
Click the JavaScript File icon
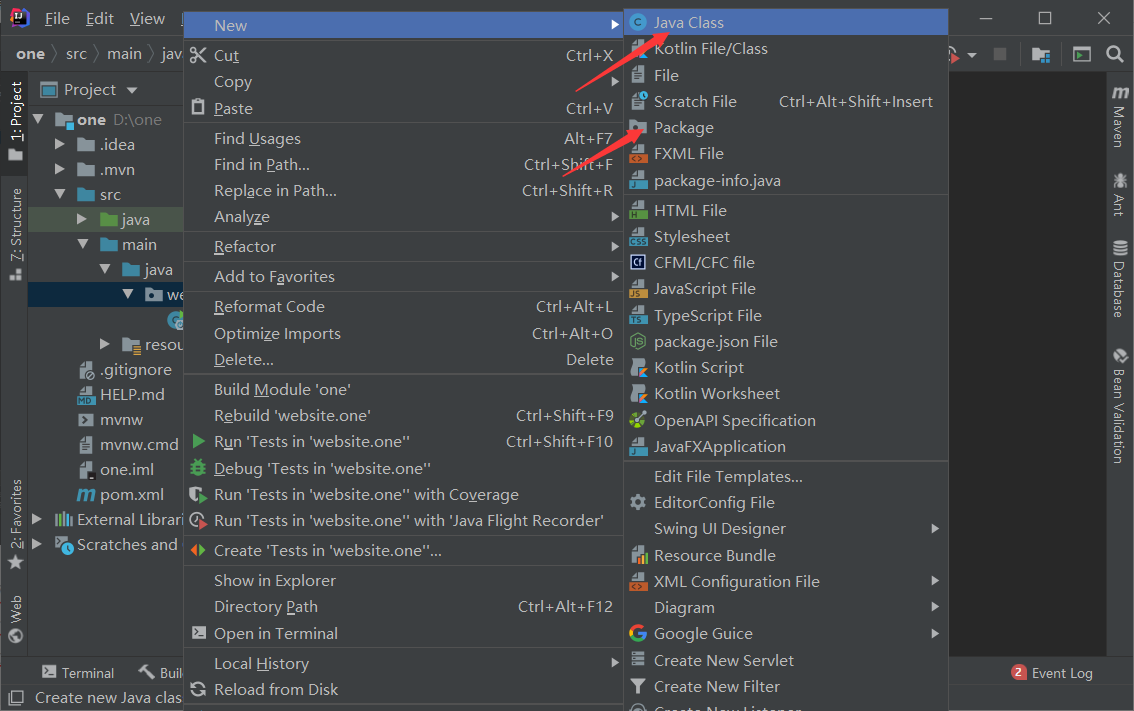click(x=638, y=289)
